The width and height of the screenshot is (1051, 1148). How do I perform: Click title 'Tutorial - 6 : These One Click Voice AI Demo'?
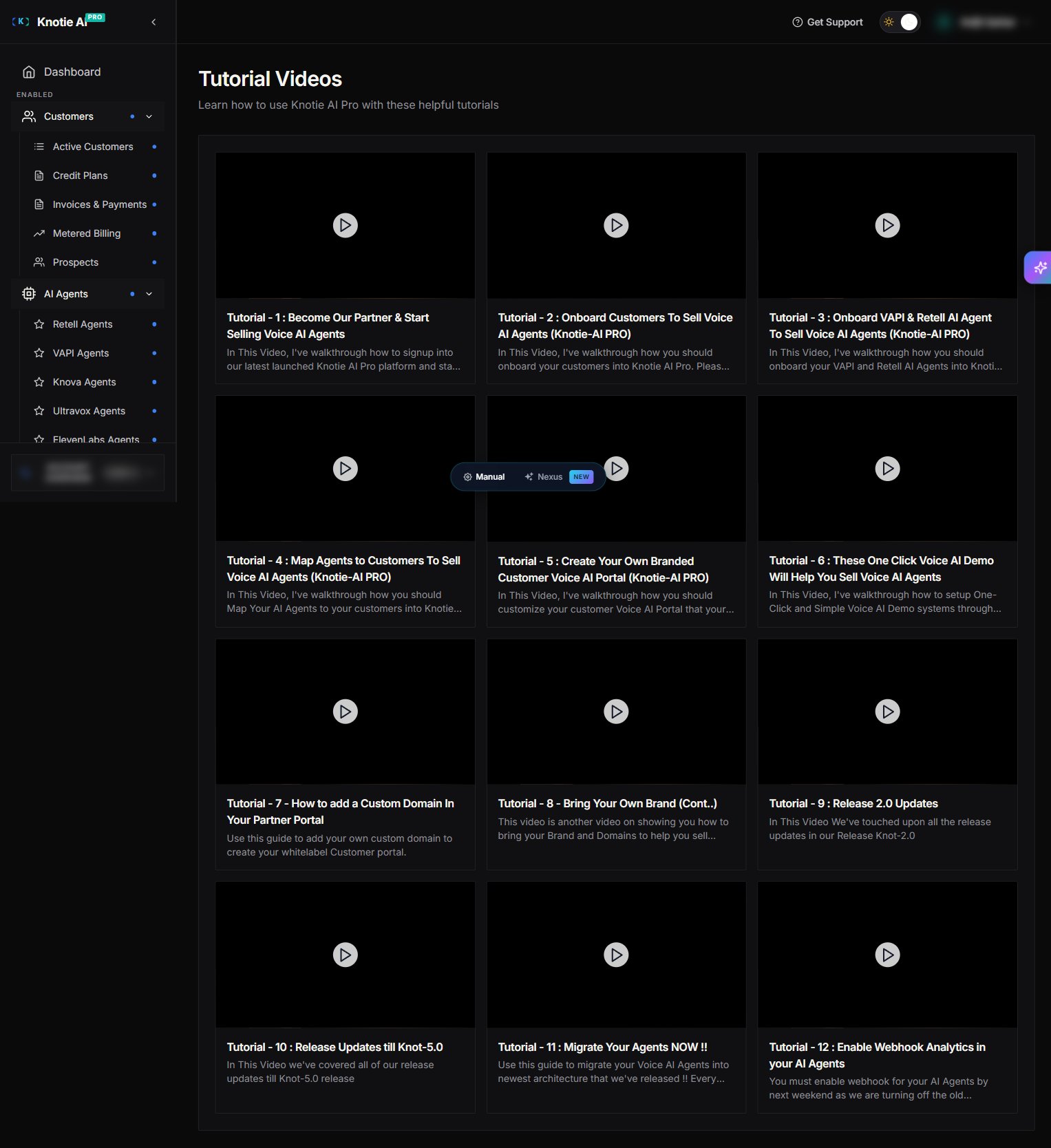[881, 568]
